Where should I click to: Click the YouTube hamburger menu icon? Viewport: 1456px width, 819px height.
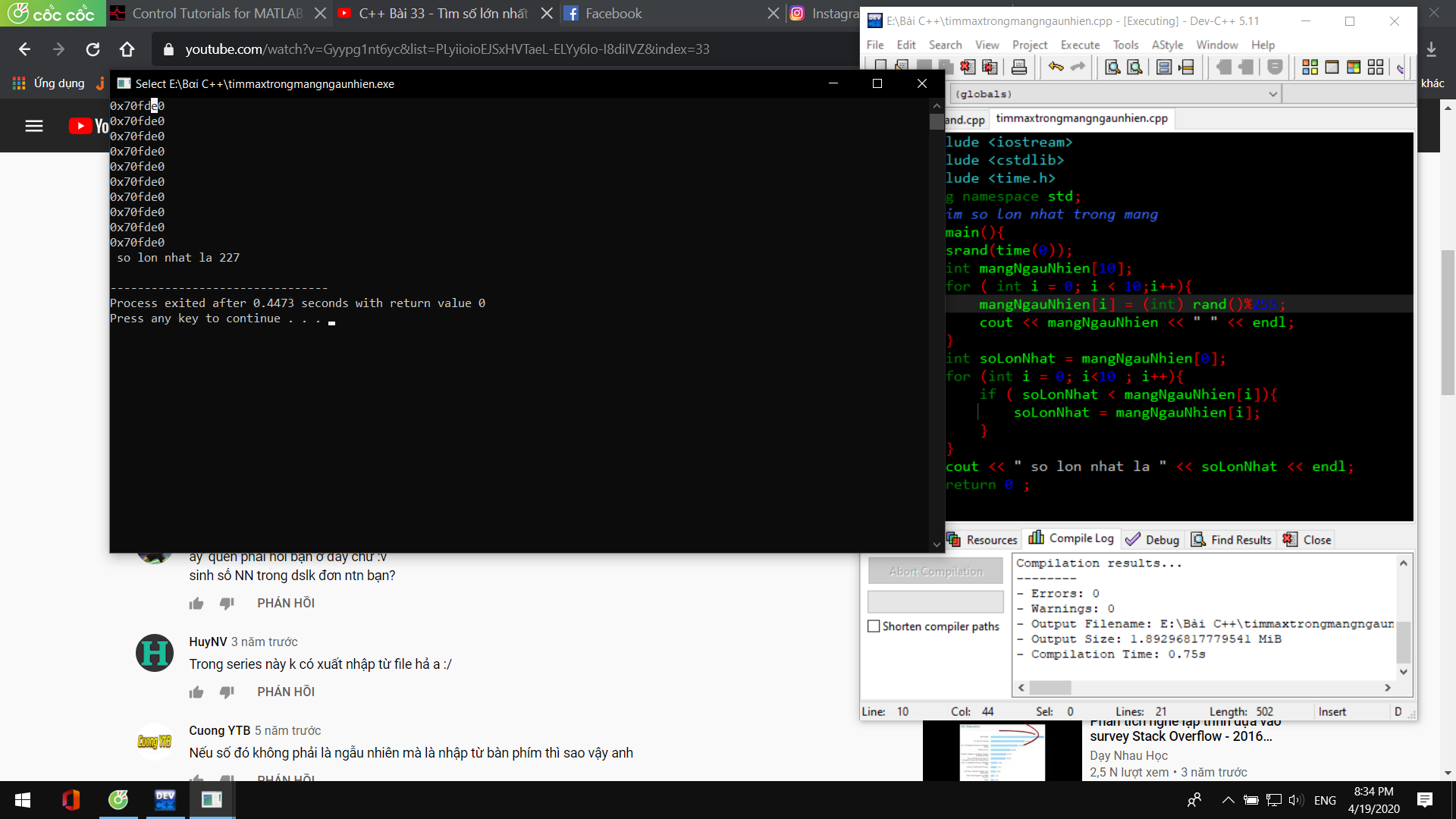click(34, 126)
